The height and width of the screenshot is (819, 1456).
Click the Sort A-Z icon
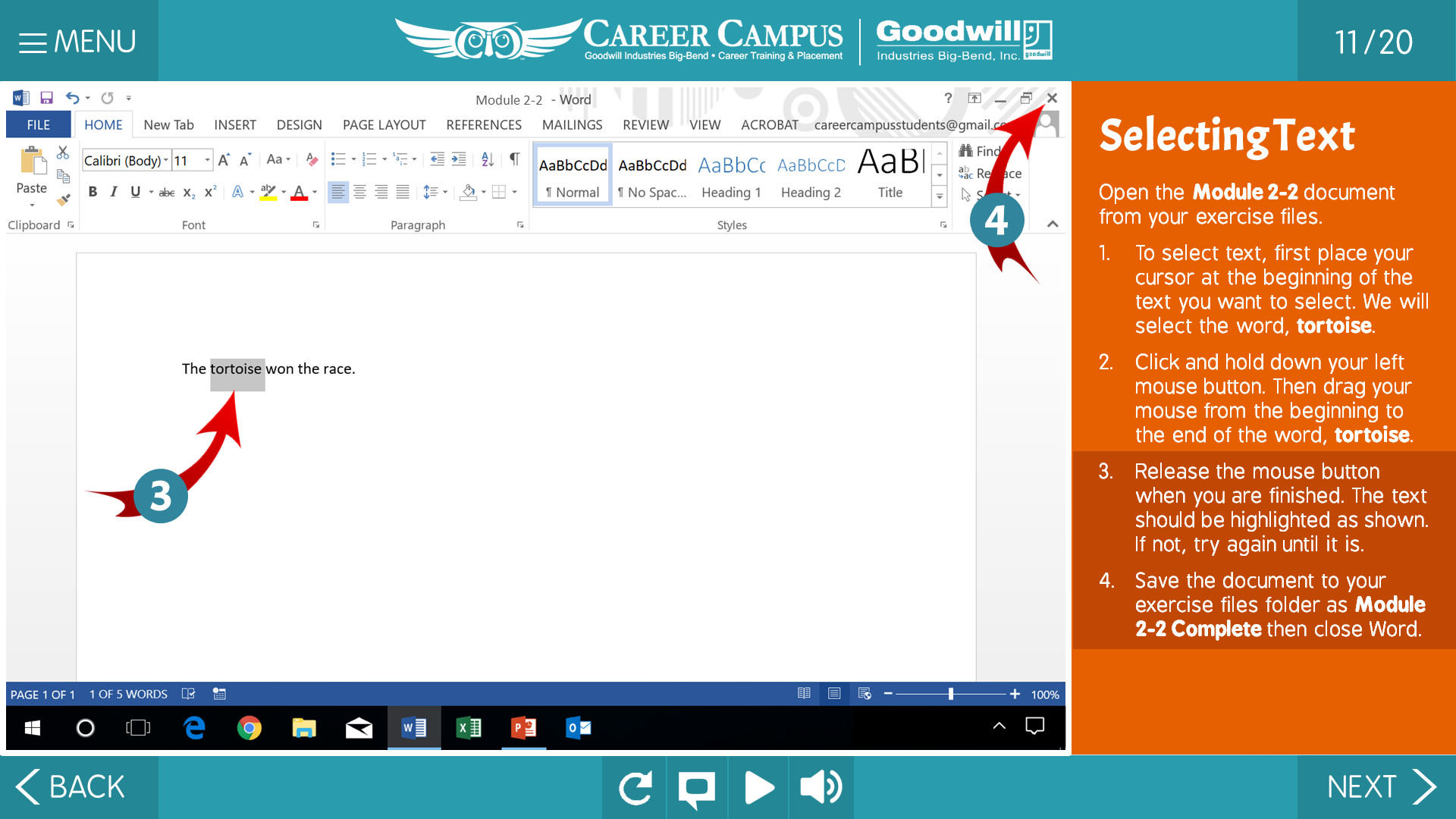coord(488,159)
